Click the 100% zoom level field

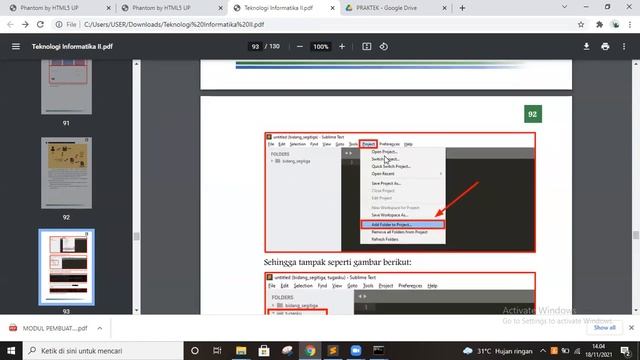pos(320,47)
